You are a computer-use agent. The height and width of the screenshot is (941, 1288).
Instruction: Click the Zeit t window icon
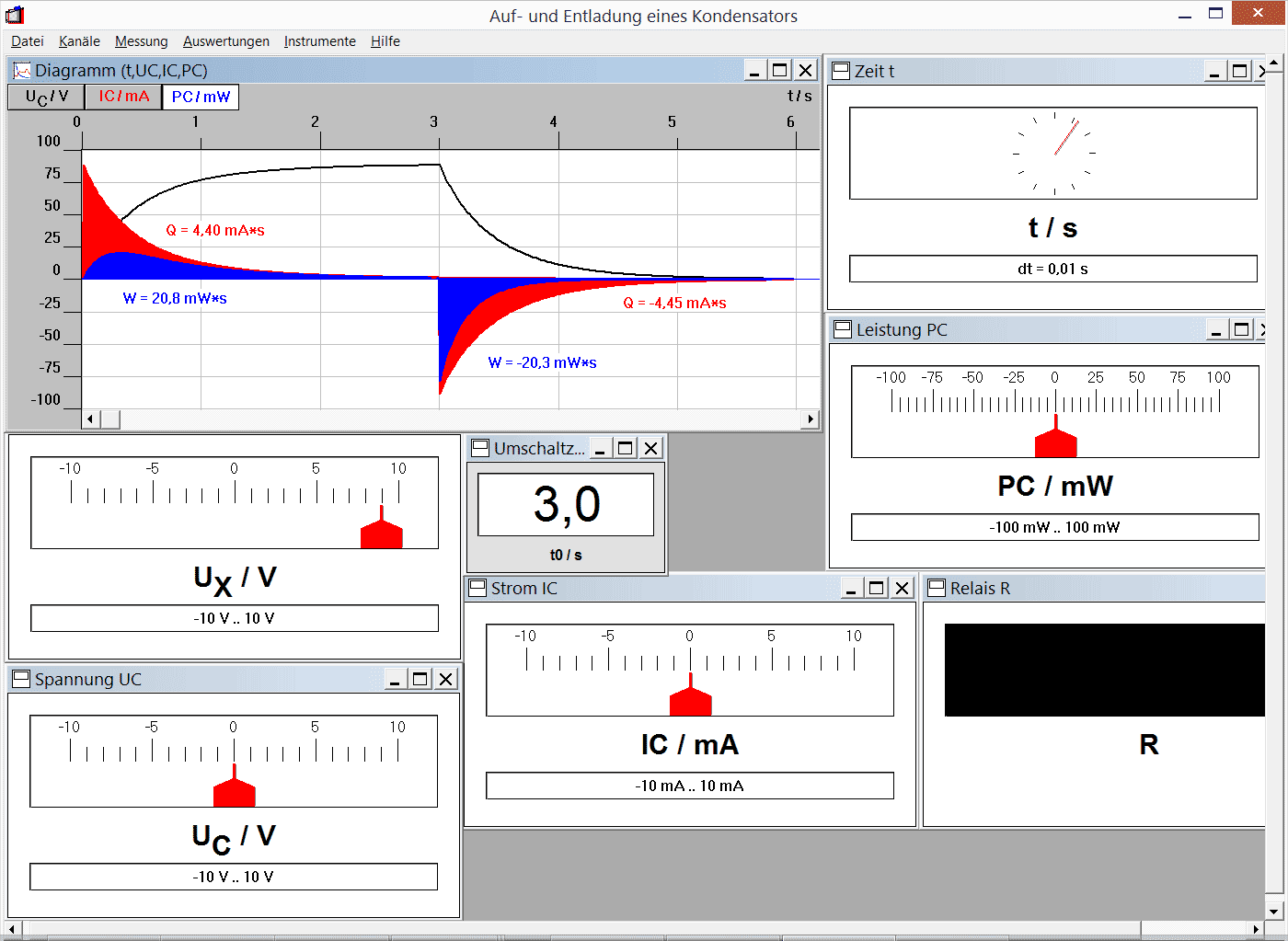pos(840,71)
